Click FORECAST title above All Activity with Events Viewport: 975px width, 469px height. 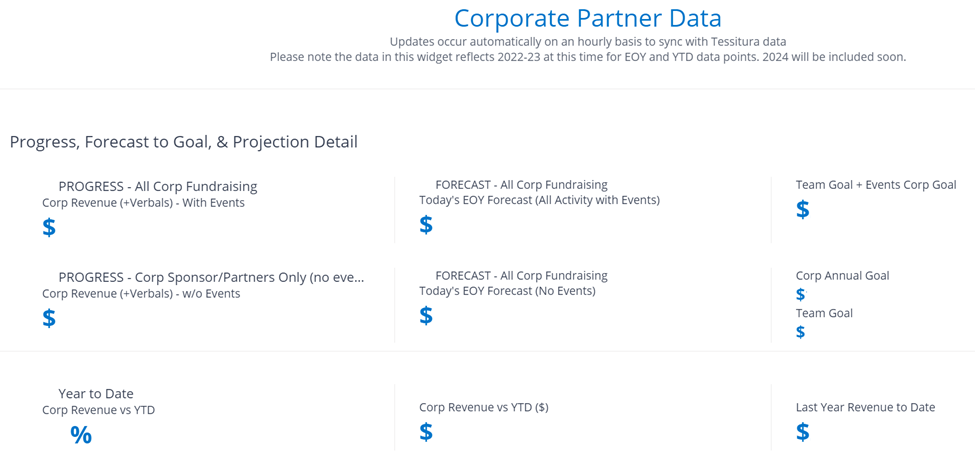pyautogui.click(x=521, y=185)
